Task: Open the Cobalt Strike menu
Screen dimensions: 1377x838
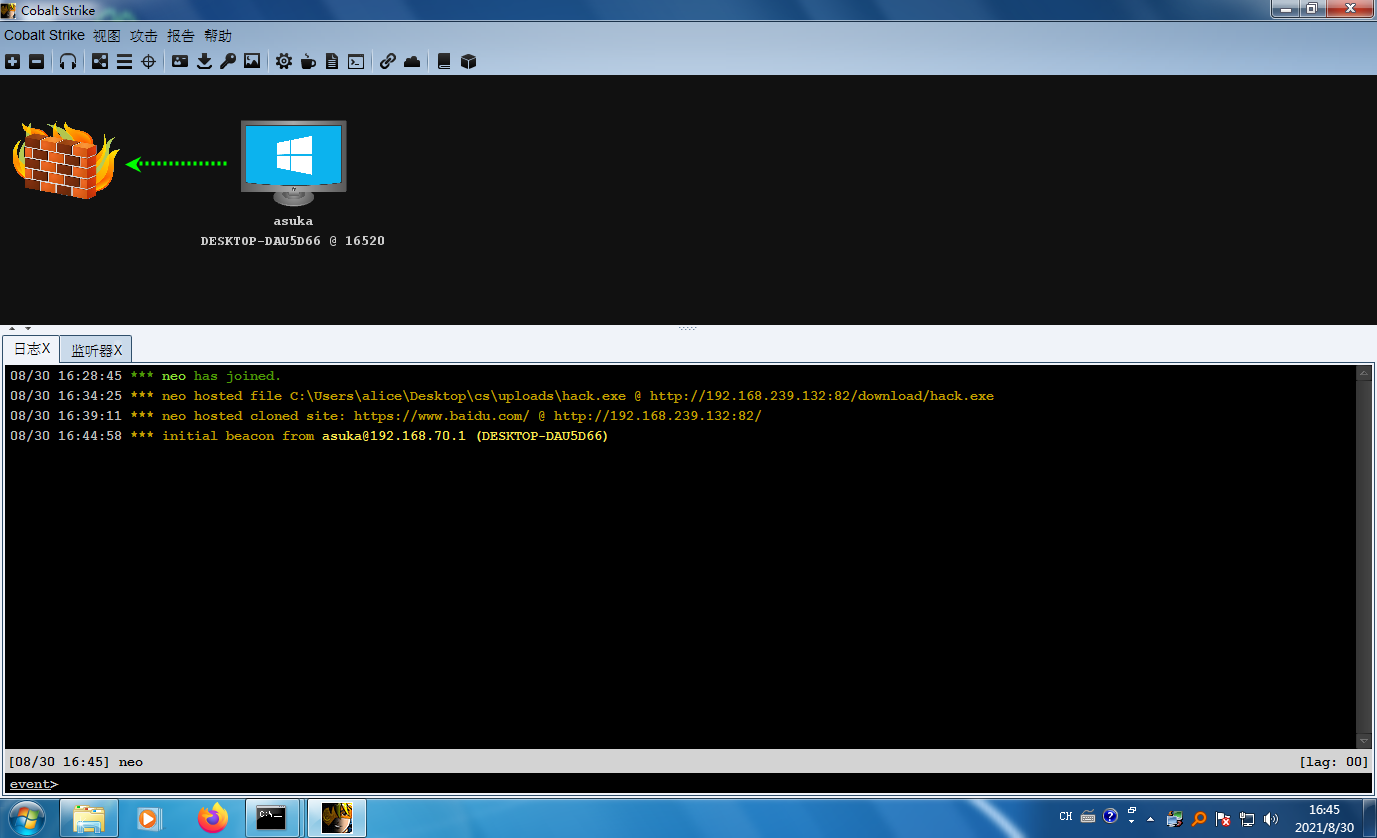Action: click(x=44, y=35)
